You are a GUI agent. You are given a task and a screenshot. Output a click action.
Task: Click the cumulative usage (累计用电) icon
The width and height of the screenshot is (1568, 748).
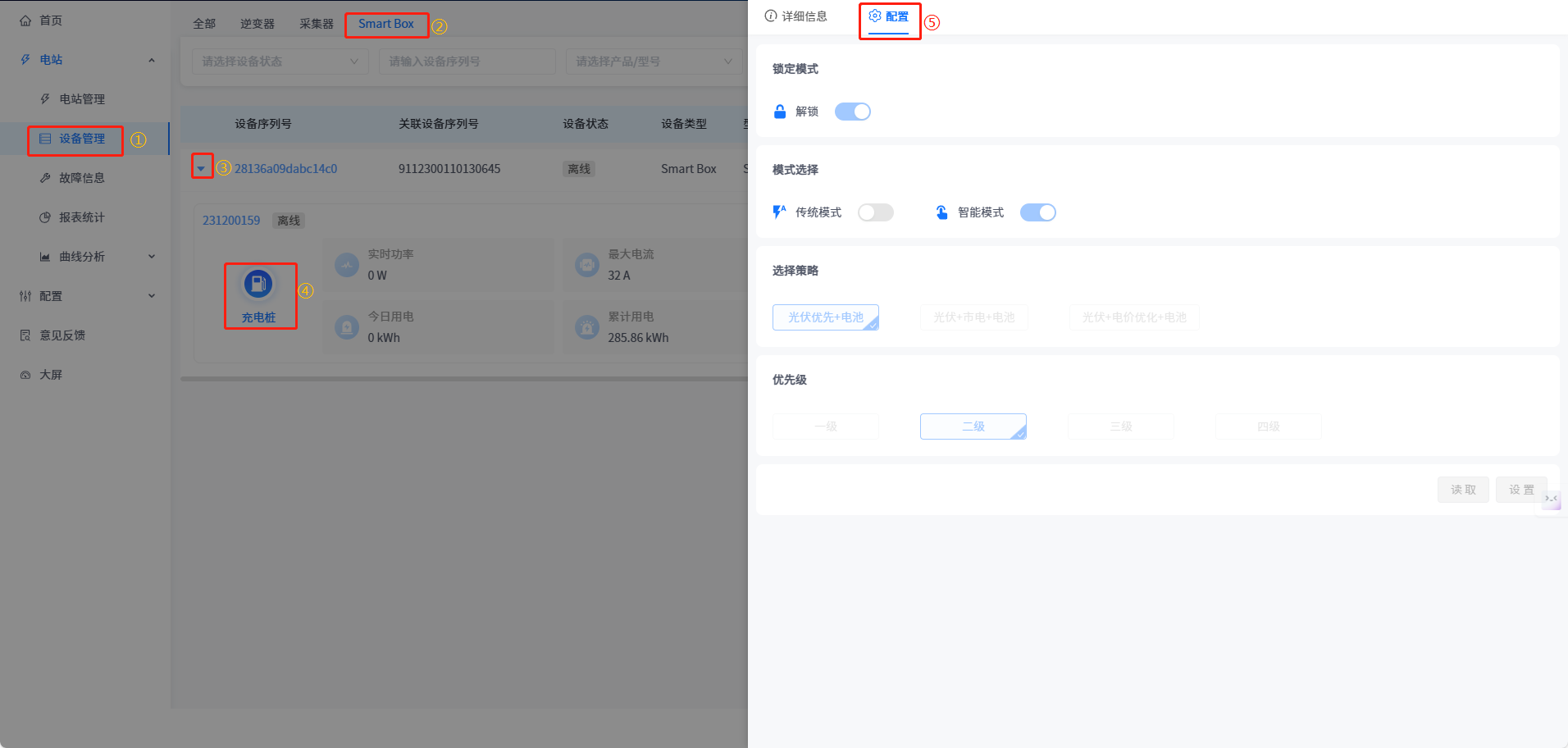pos(587,327)
